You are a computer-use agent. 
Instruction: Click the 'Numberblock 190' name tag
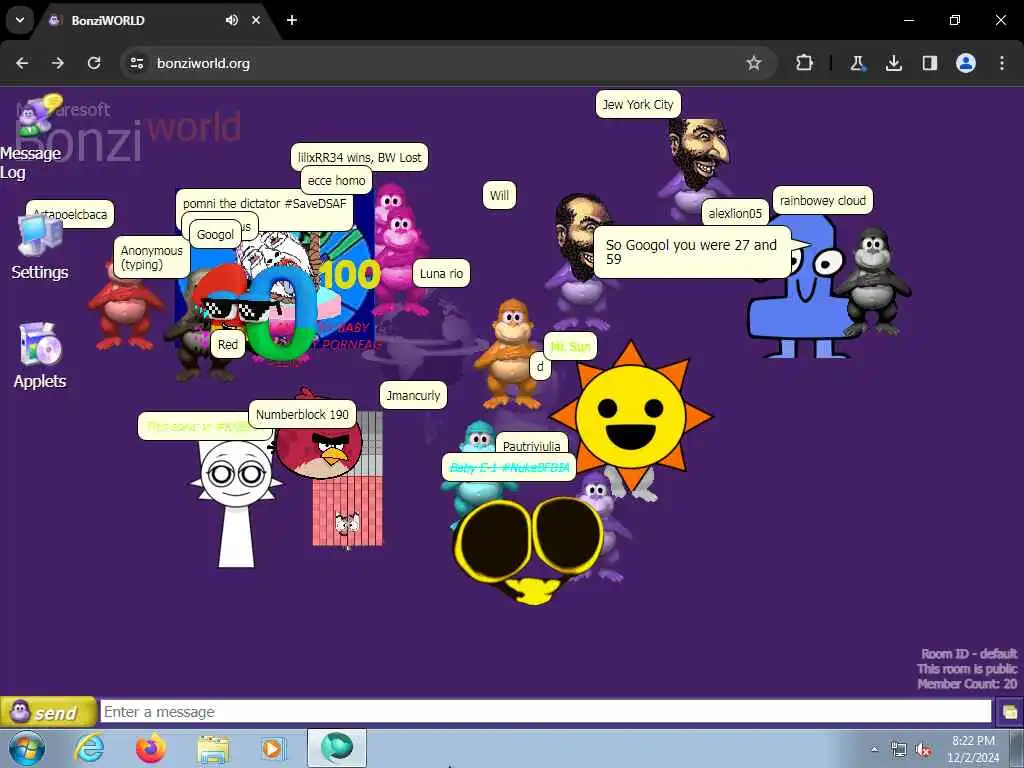point(302,414)
